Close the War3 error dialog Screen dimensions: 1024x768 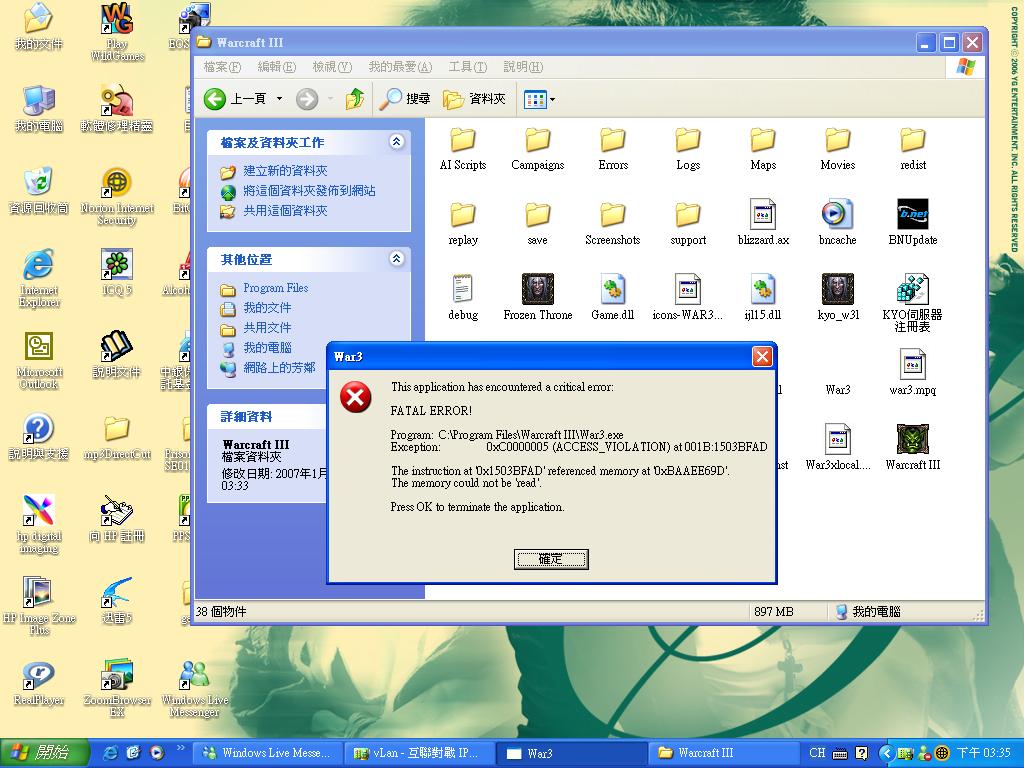pyautogui.click(x=761, y=356)
